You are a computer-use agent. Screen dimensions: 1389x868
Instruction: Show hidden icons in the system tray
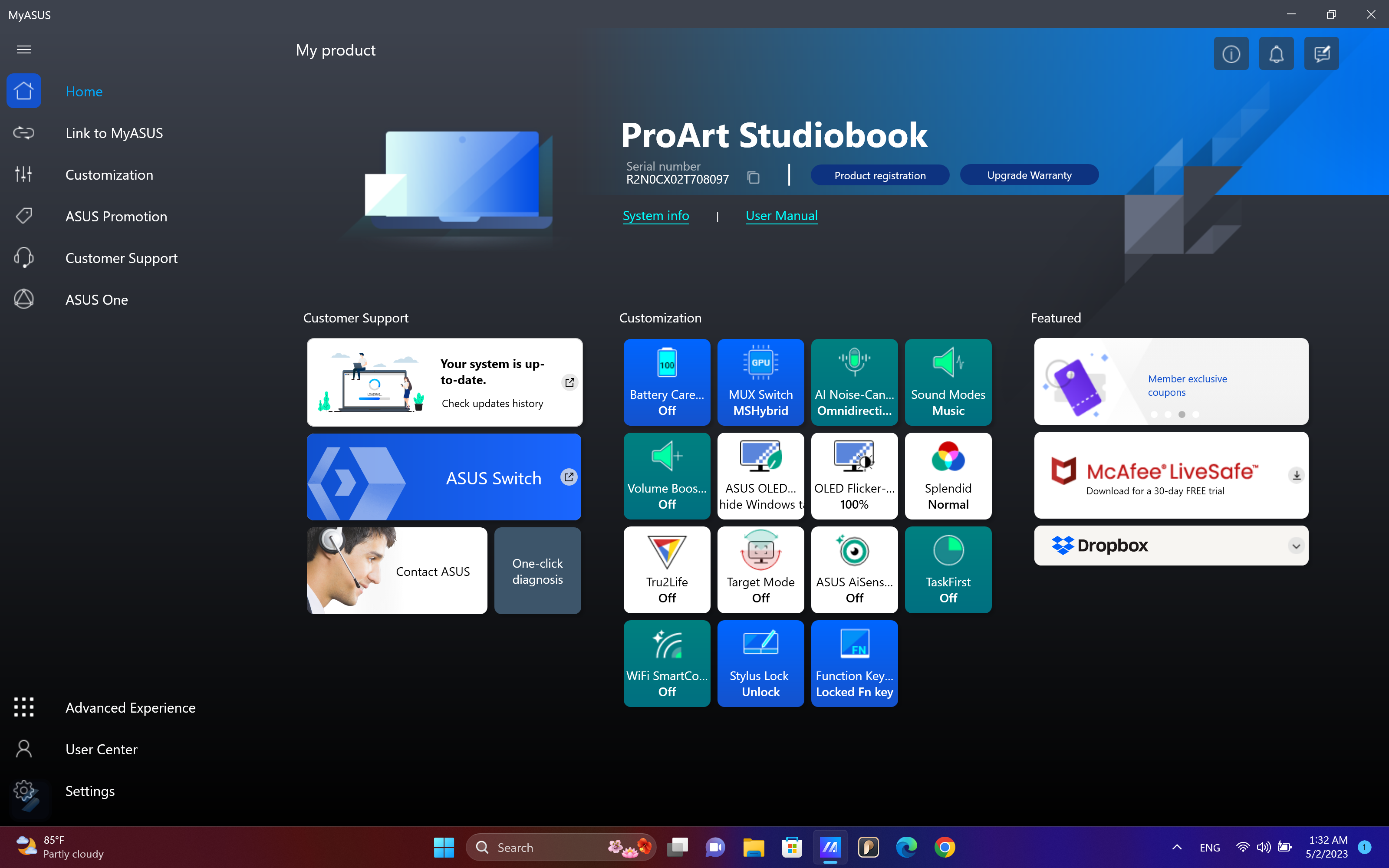[x=1177, y=847]
